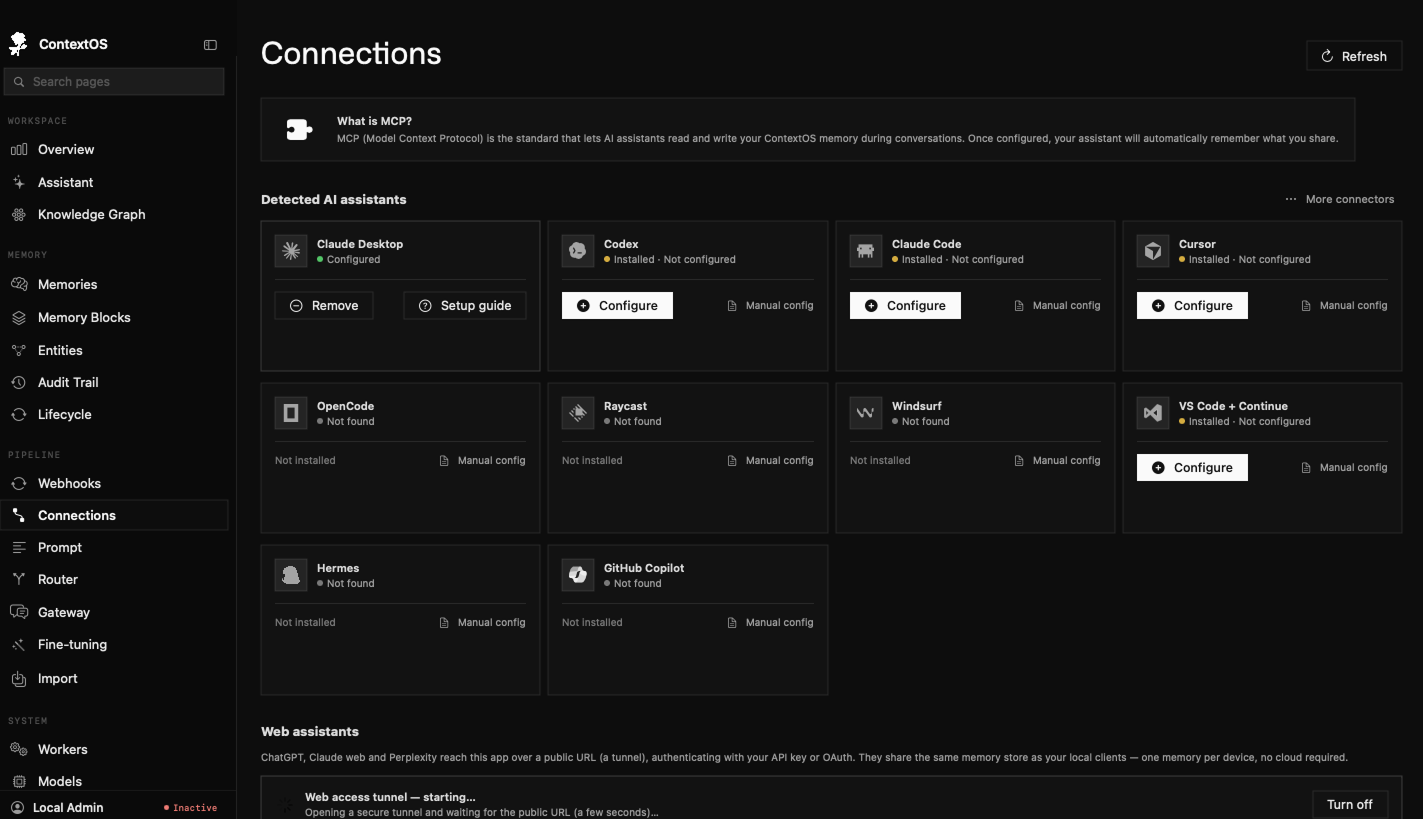
Task: Click the VS Code + Continue icon
Action: pos(1153,413)
